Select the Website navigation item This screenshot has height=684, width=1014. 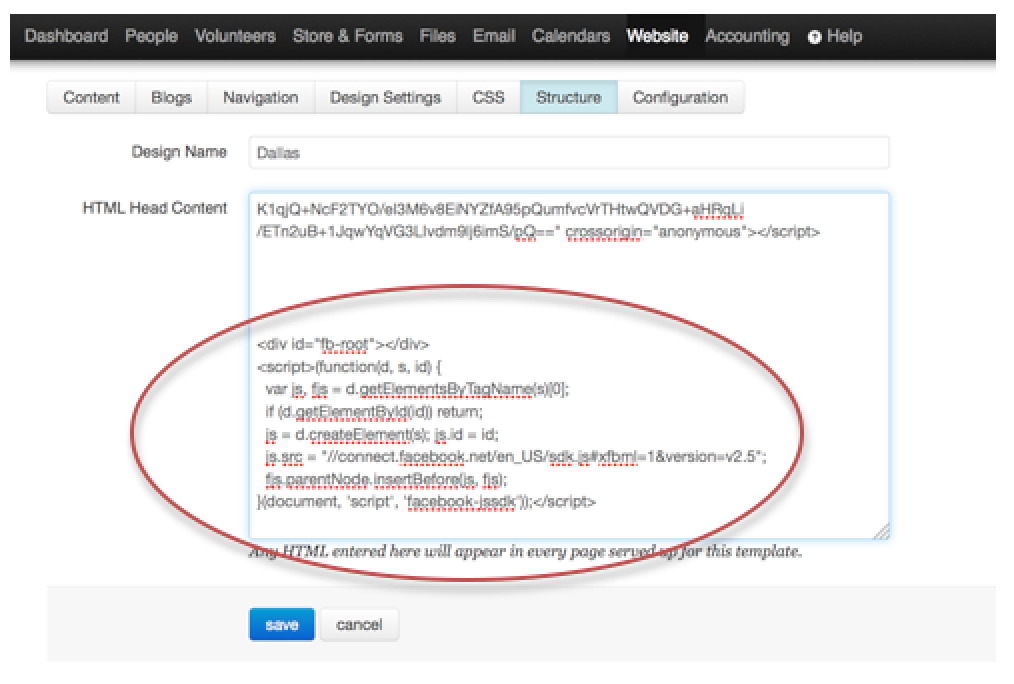(657, 36)
